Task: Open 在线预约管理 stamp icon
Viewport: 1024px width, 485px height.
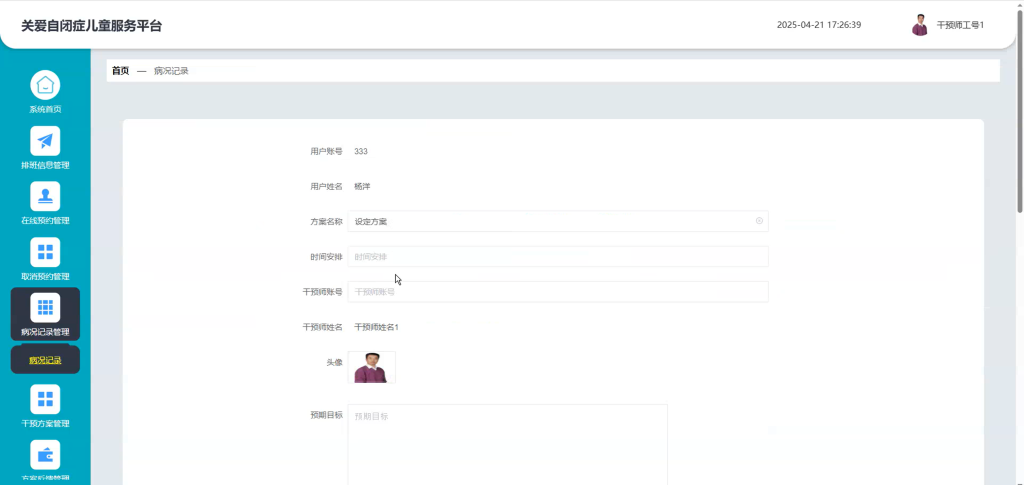Action: (x=45, y=196)
